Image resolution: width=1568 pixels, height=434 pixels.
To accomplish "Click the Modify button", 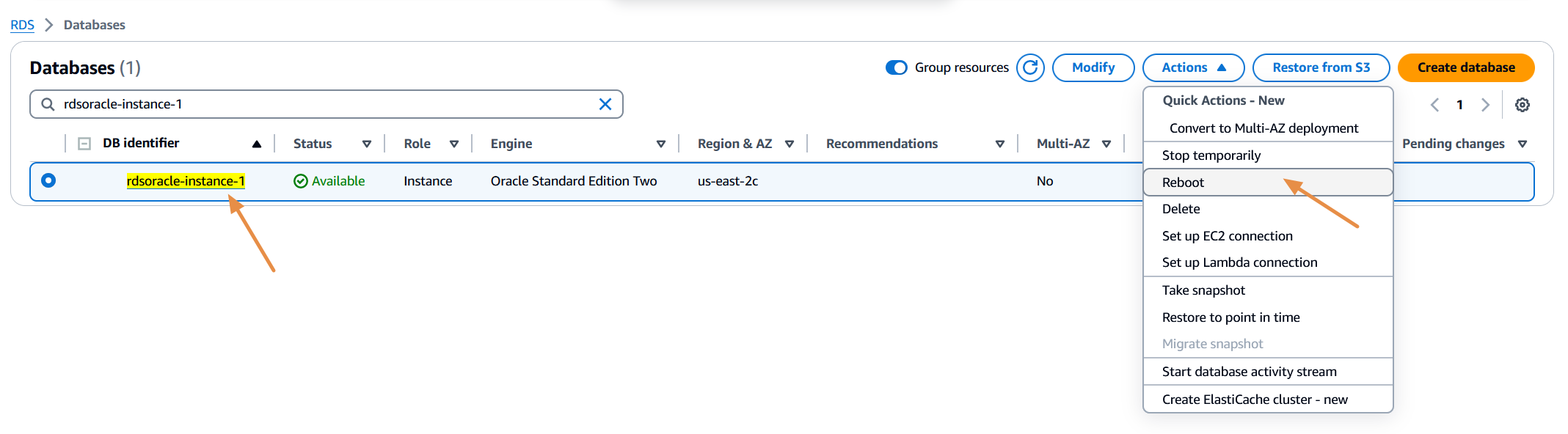I will click(1093, 67).
